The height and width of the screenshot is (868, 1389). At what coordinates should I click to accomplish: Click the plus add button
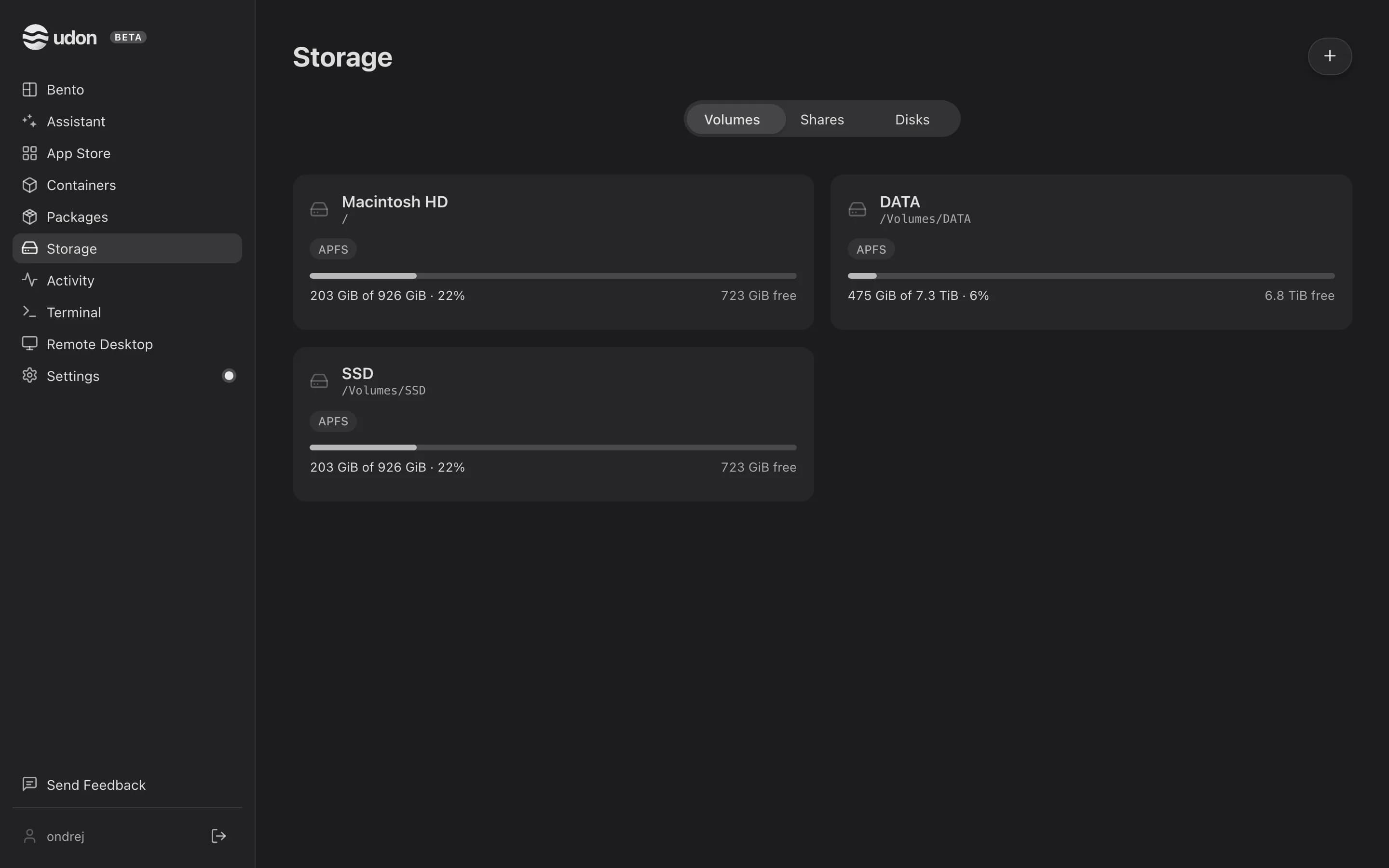(1329, 56)
